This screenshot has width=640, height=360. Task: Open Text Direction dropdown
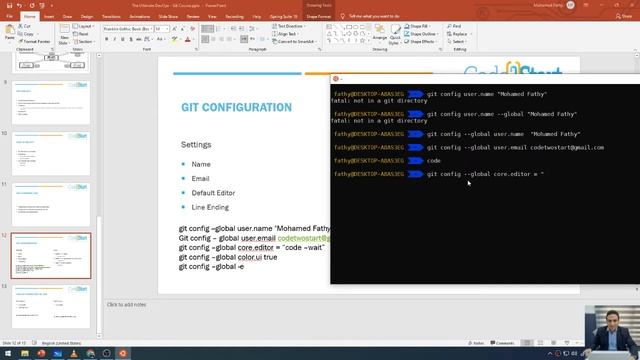pos(289,26)
